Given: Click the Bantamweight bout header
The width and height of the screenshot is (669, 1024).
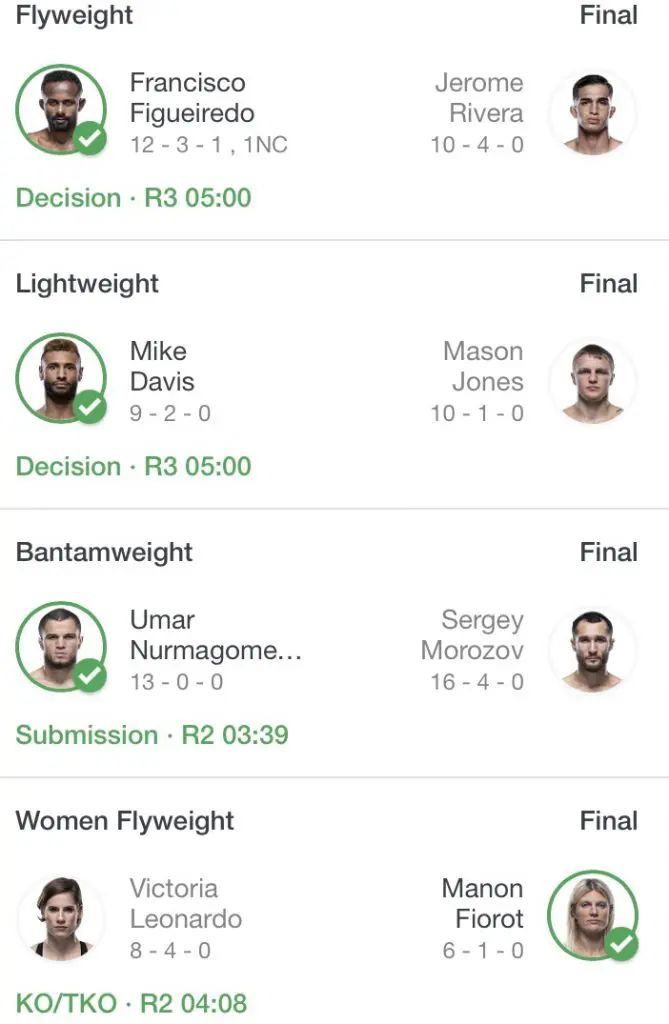Looking at the screenshot, I should [104, 552].
